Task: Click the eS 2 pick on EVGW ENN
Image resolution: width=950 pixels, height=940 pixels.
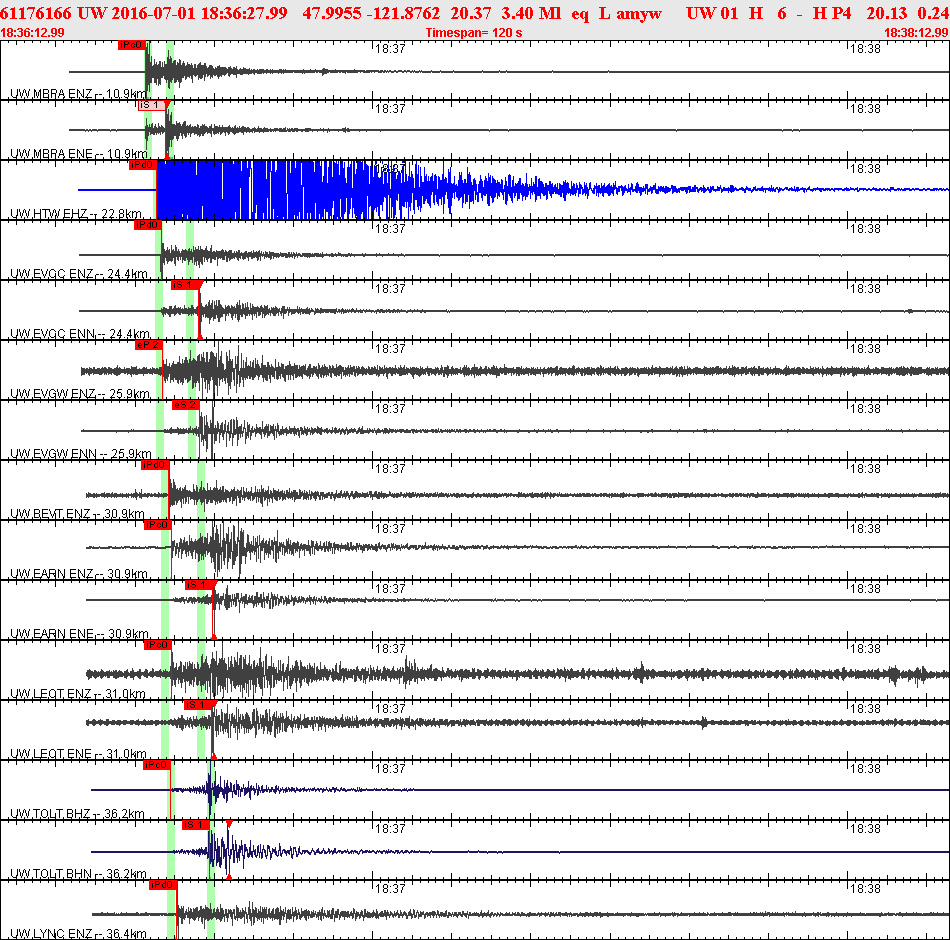Action: 185,405
